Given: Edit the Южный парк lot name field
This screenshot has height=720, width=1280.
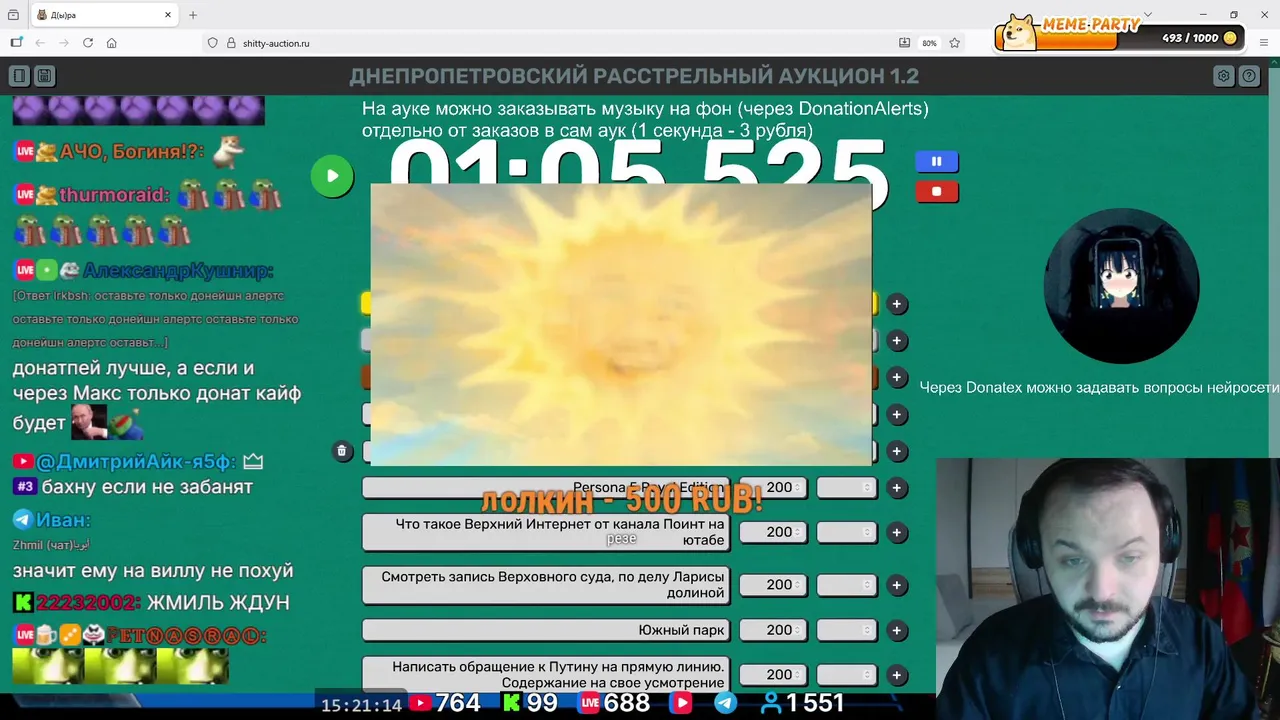Looking at the screenshot, I should 546,630.
